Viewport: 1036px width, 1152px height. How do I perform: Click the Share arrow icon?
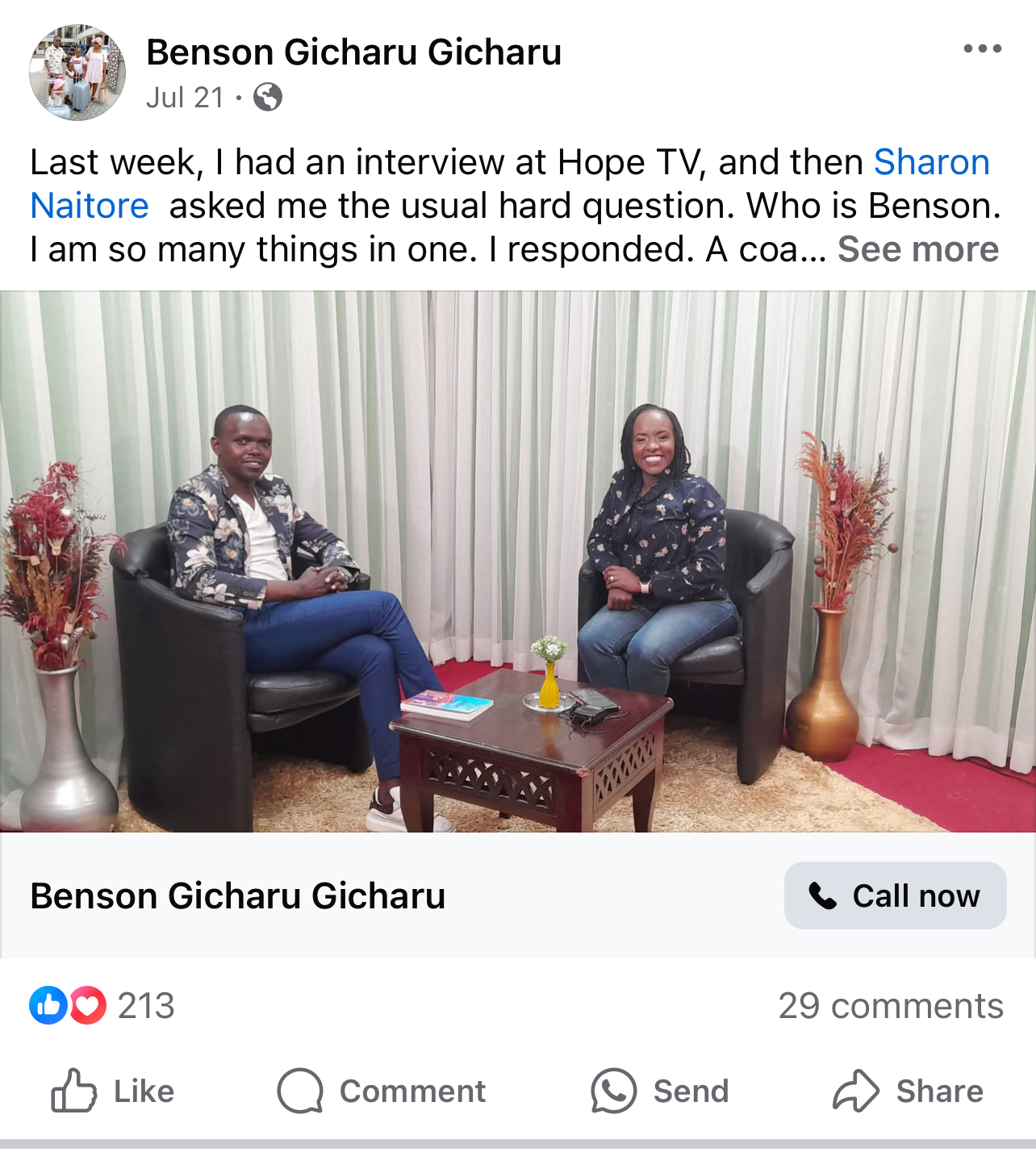(x=855, y=1091)
